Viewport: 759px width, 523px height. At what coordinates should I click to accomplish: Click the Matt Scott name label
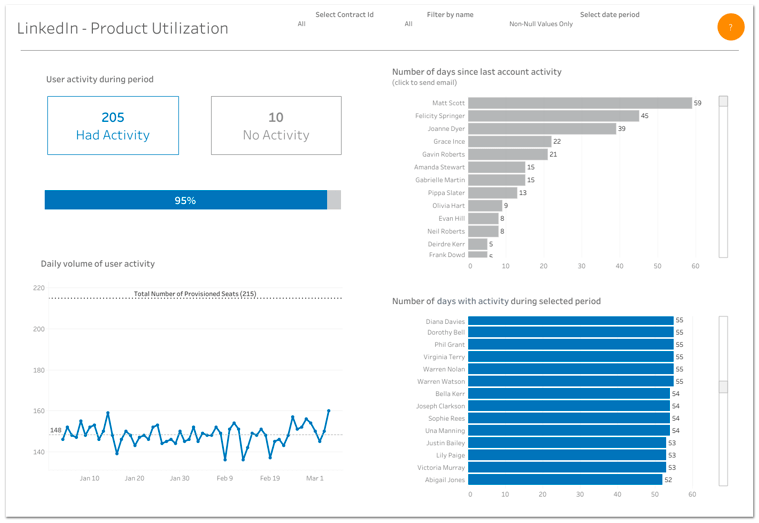pyautogui.click(x=448, y=103)
